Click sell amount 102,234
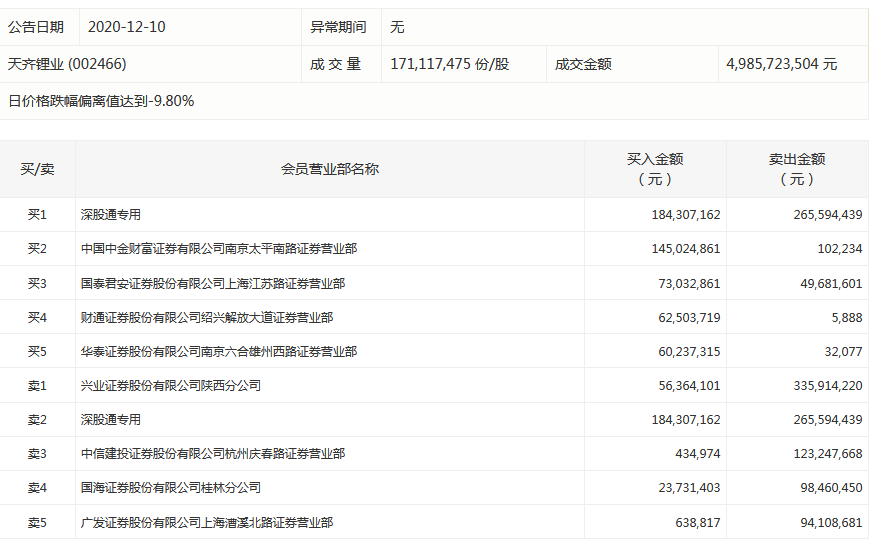Viewport: 884px width, 545px height. (x=840, y=249)
